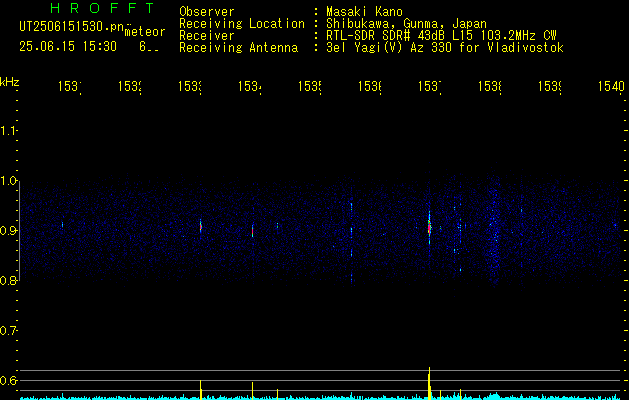Select the RTL-SDR SDR# receiver description
Viewport: 629px width, 400px height.
pyautogui.click(x=441, y=36)
